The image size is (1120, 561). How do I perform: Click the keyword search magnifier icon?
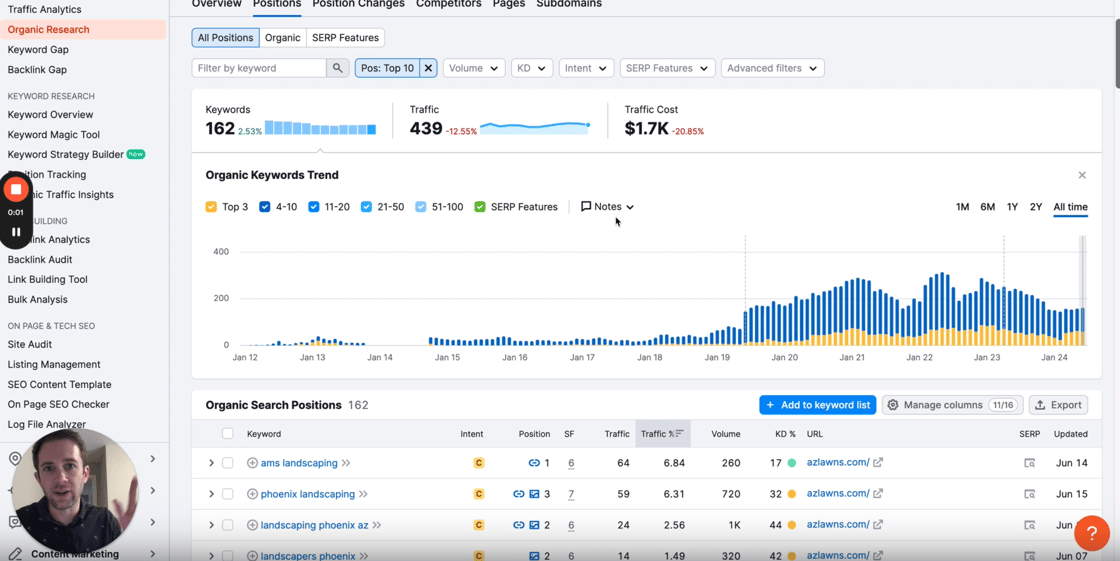click(338, 68)
